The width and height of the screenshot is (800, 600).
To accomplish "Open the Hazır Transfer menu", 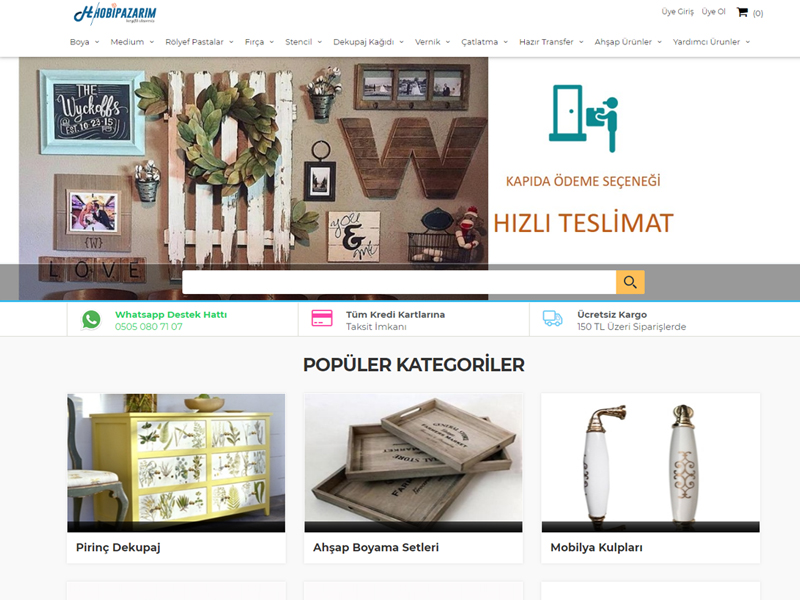I will tap(552, 42).
